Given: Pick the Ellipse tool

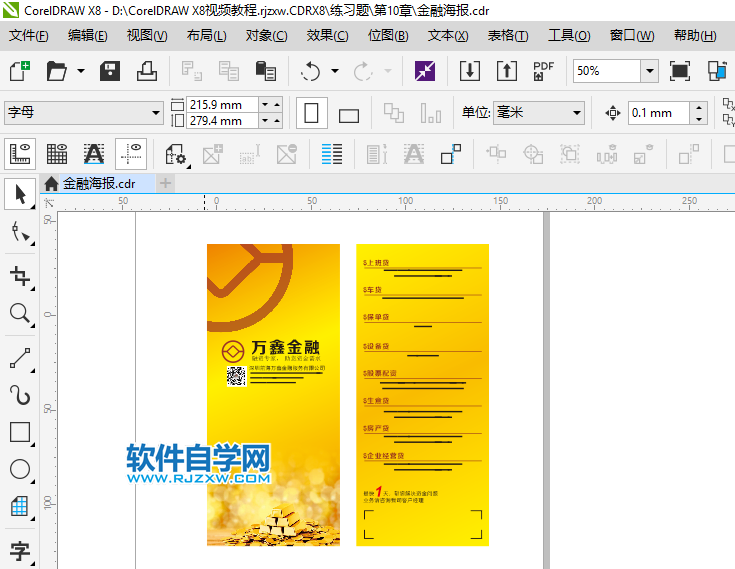Looking at the screenshot, I should tap(19, 469).
